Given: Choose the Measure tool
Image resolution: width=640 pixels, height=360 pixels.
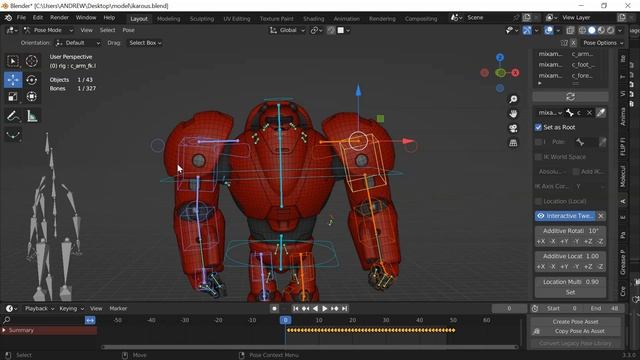Looking at the screenshot, I should coord(31,116).
